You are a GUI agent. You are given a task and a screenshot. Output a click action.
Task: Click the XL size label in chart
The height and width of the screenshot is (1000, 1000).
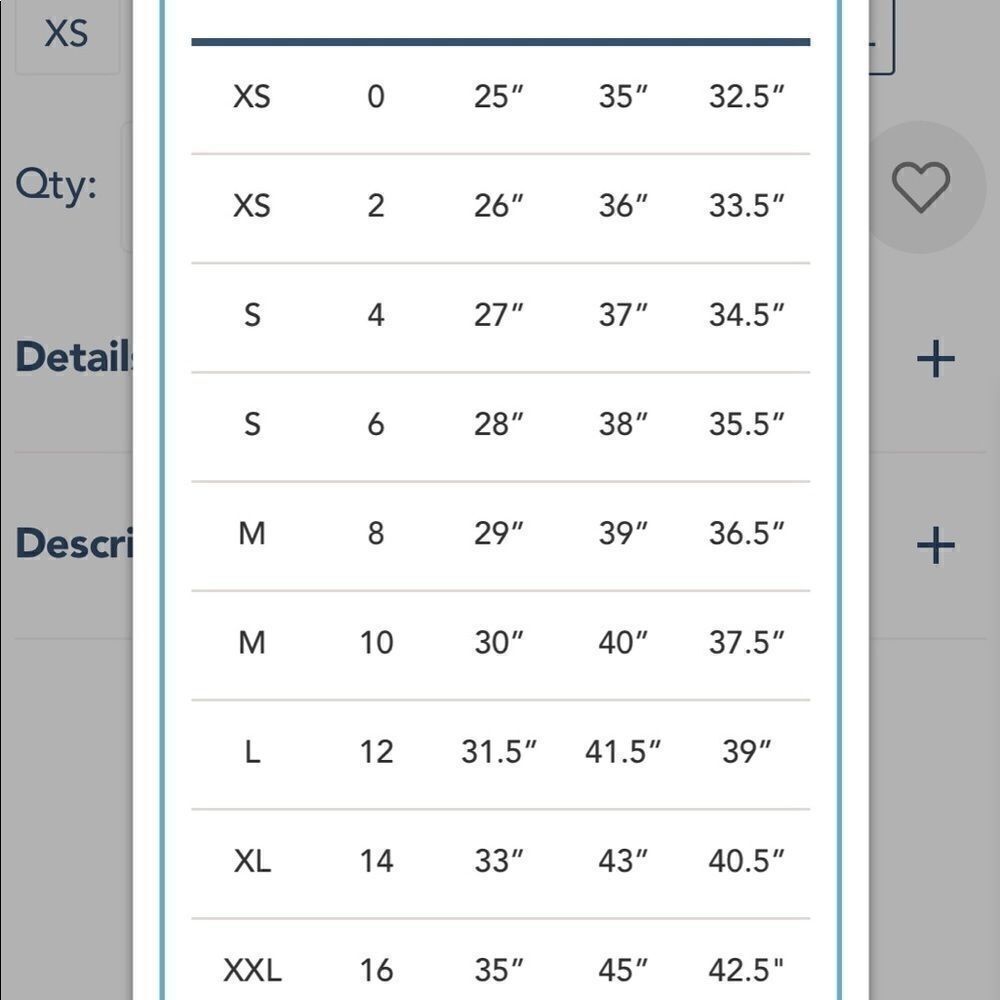tap(252, 860)
